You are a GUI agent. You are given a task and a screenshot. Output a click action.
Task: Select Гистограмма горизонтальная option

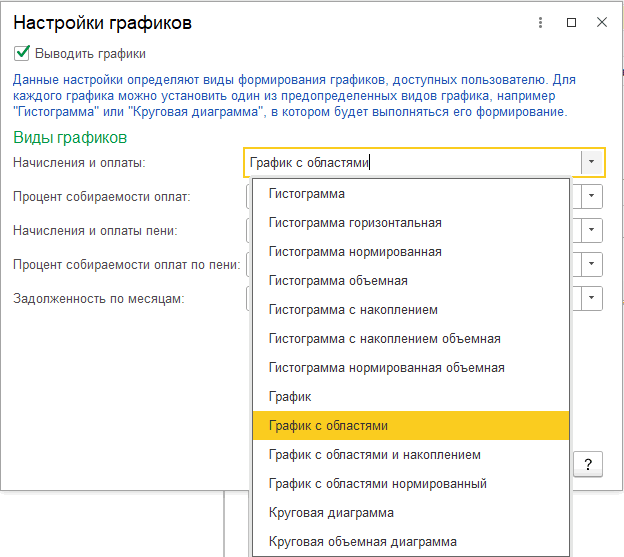point(411,223)
